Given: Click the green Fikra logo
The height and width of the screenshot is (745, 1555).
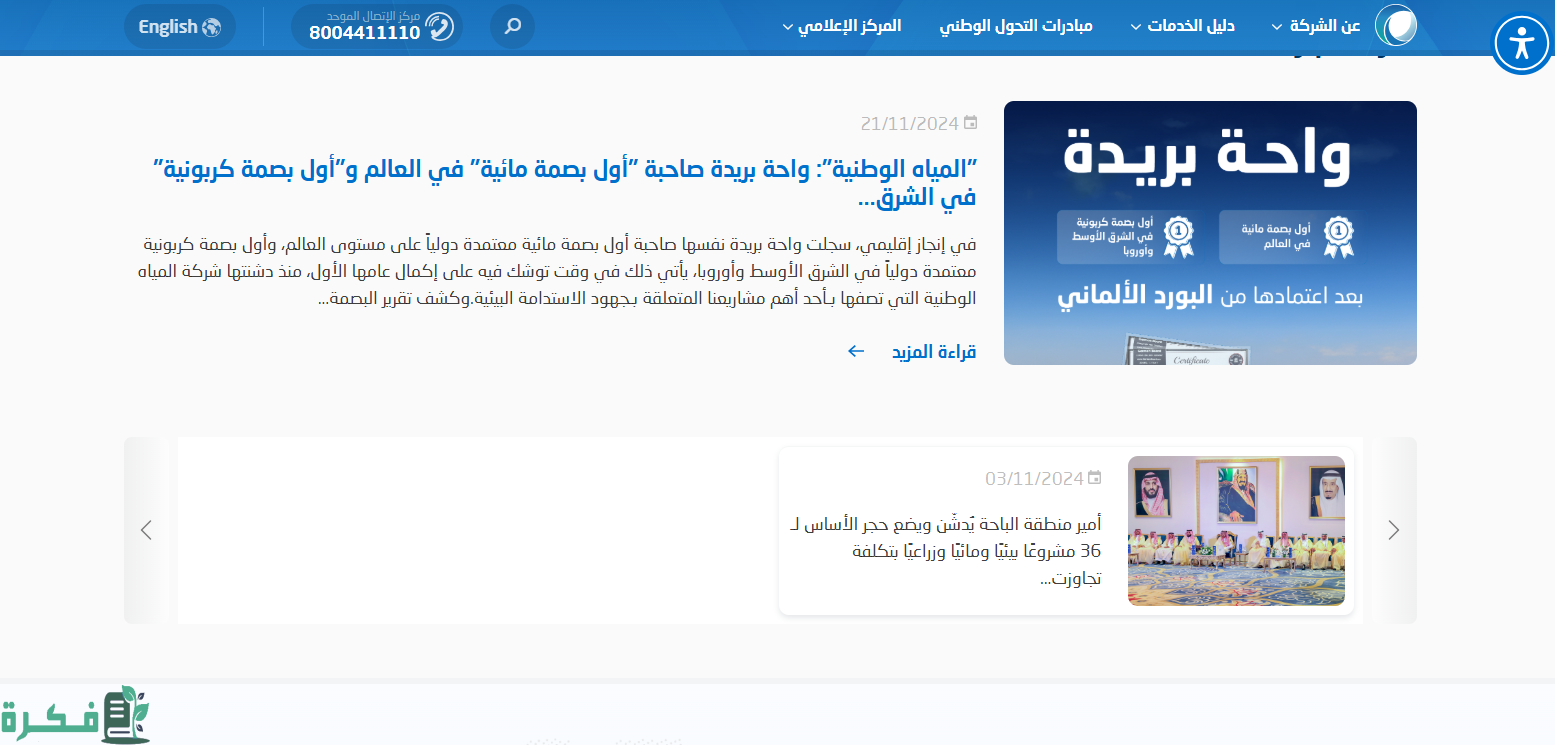Looking at the screenshot, I should pos(75,716).
